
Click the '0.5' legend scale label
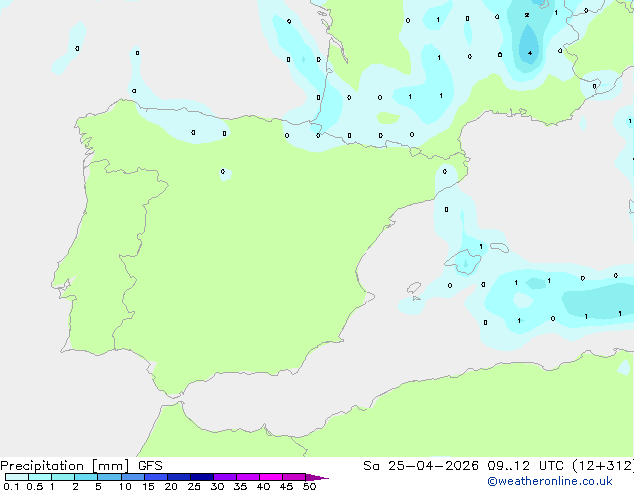tap(35, 486)
